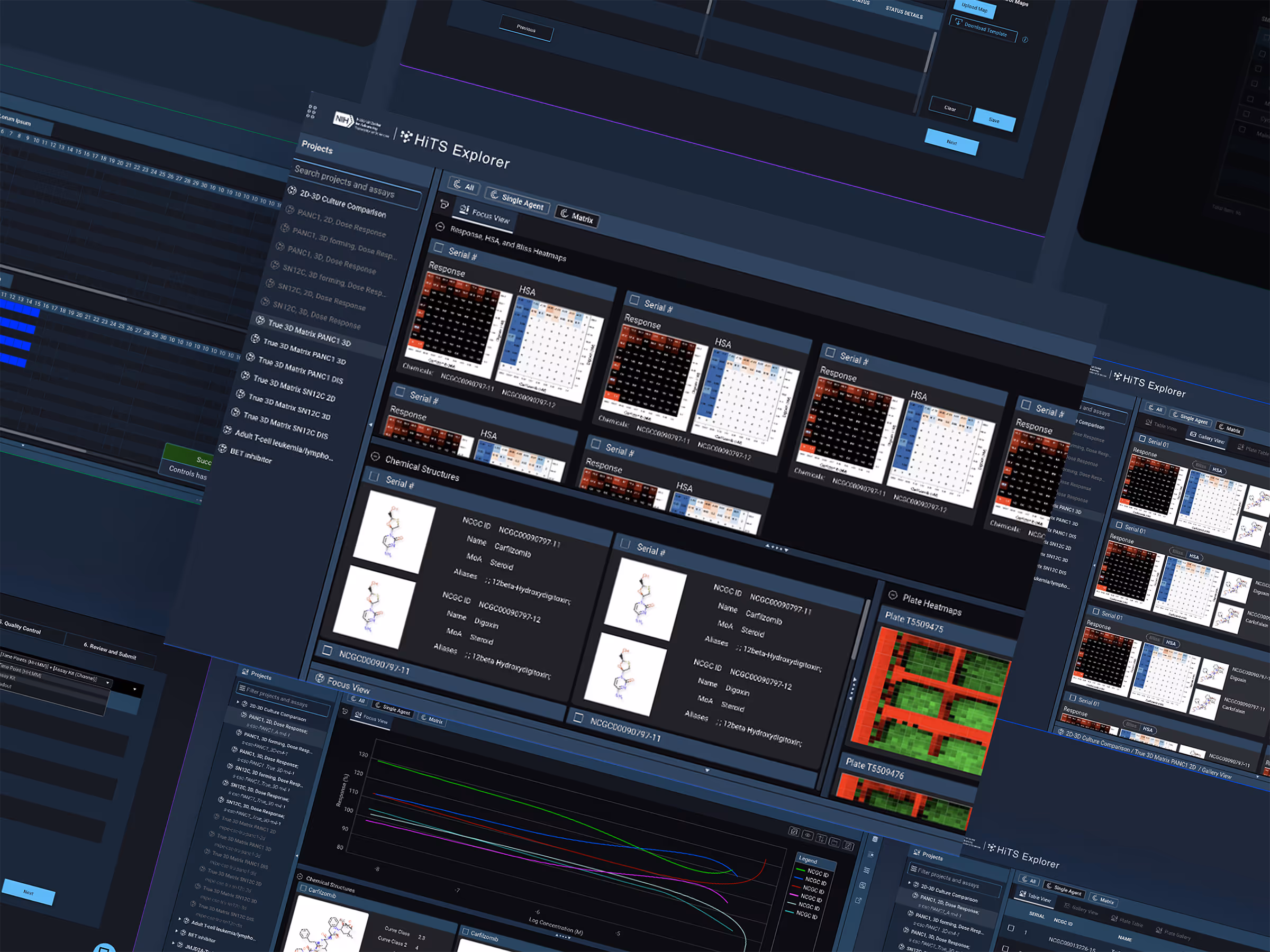1270x952 pixels.
Task: Click the Next button in Quality Control wizard
Action: [x=28, y=892]
